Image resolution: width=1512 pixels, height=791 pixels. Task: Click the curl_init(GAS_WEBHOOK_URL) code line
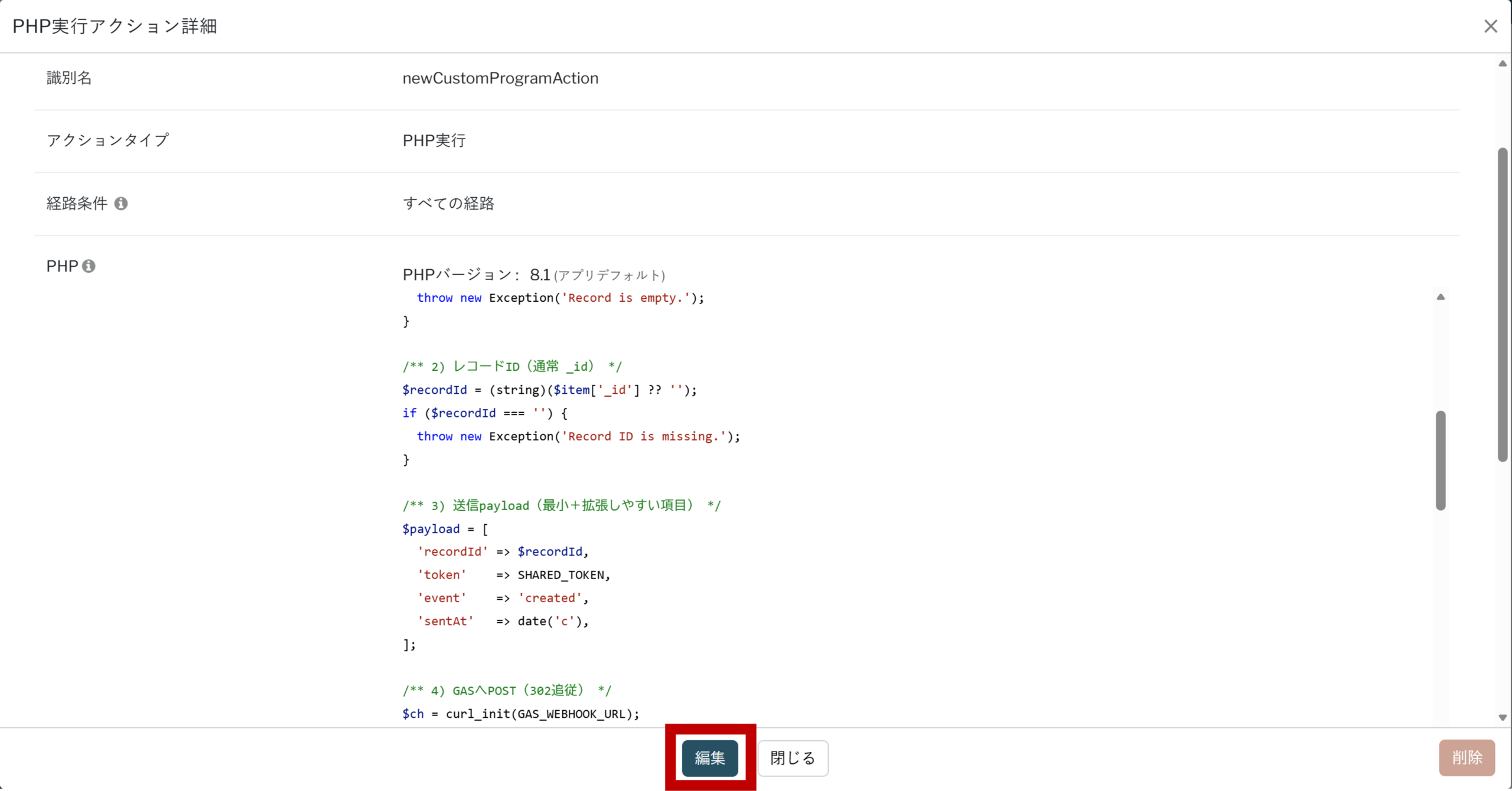click(520, 714)
